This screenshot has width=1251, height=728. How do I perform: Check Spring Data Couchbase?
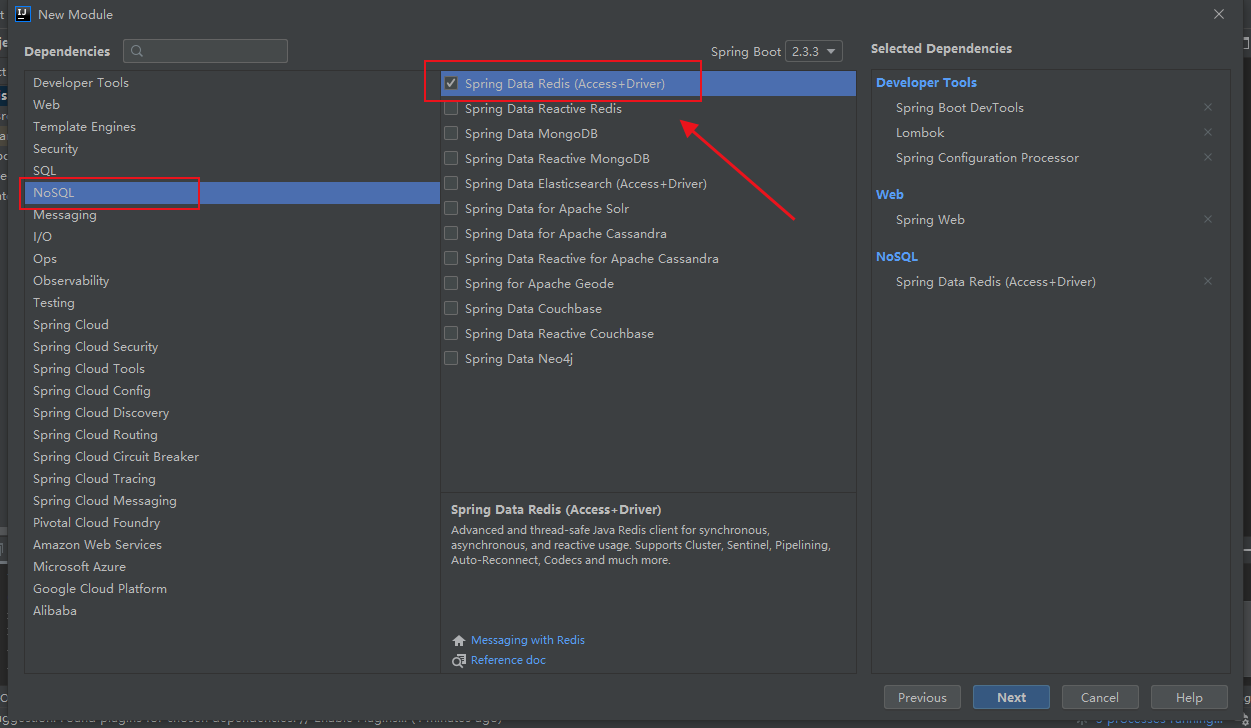click(451, 308)
